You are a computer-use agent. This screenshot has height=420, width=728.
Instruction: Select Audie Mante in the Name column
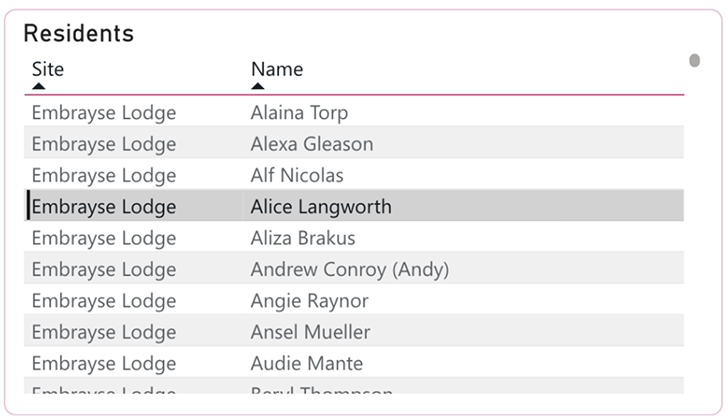(306, 363)
